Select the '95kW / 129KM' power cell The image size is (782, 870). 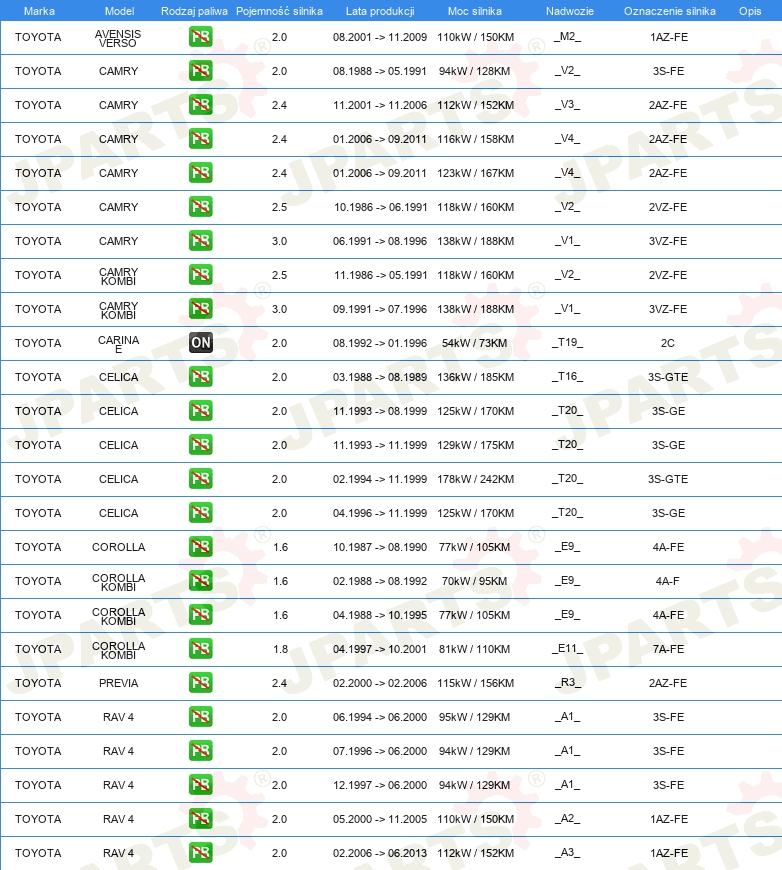click(475, 717)
